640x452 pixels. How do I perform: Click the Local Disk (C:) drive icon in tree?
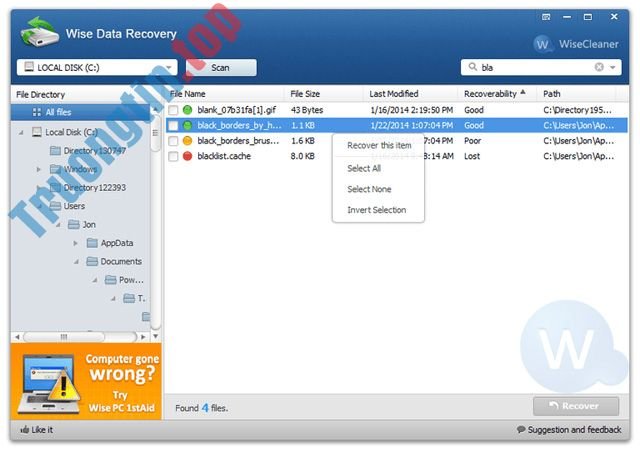tap(37, 132)
